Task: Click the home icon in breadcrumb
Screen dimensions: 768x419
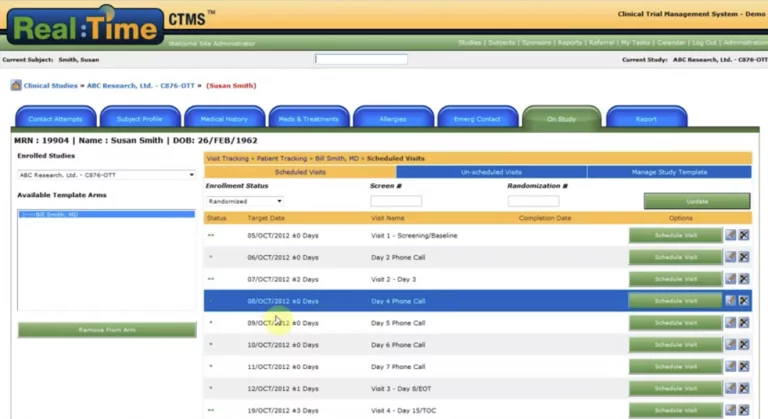Action: (x=16, y=85)
